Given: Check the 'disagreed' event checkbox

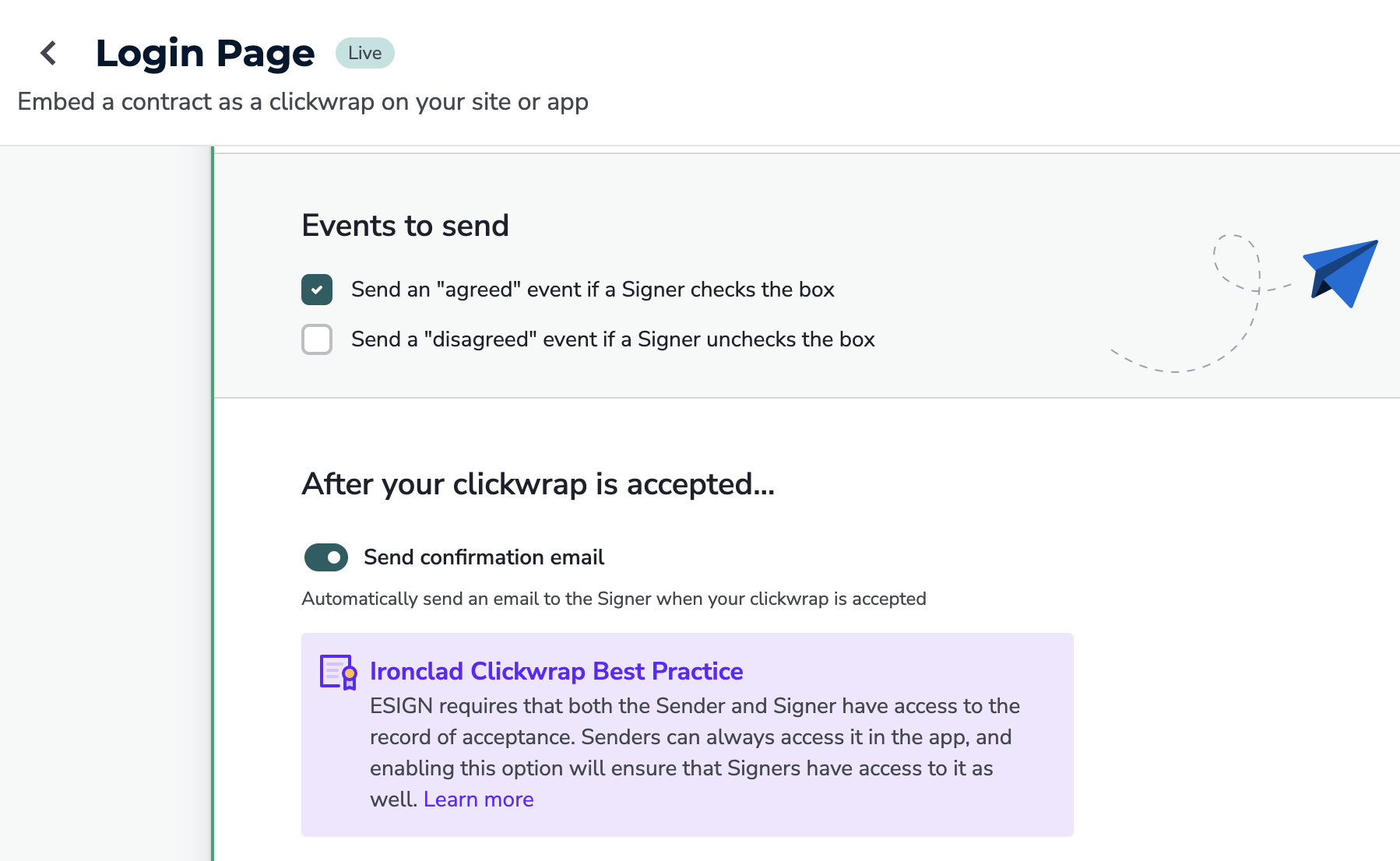Looking at the screenshot, I should [x=316, y=339].
